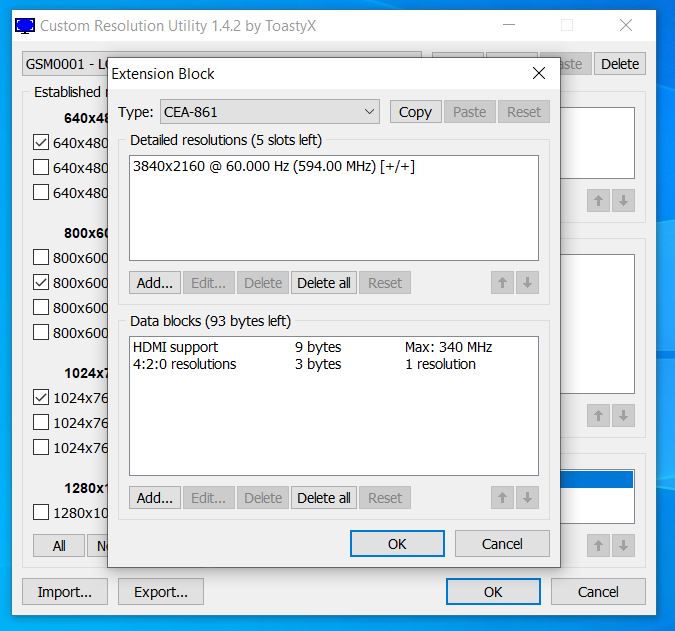Screen dimensions: 675x631
Task: Select the 4:2:0 resolutions data block
Action: (185, 364)
